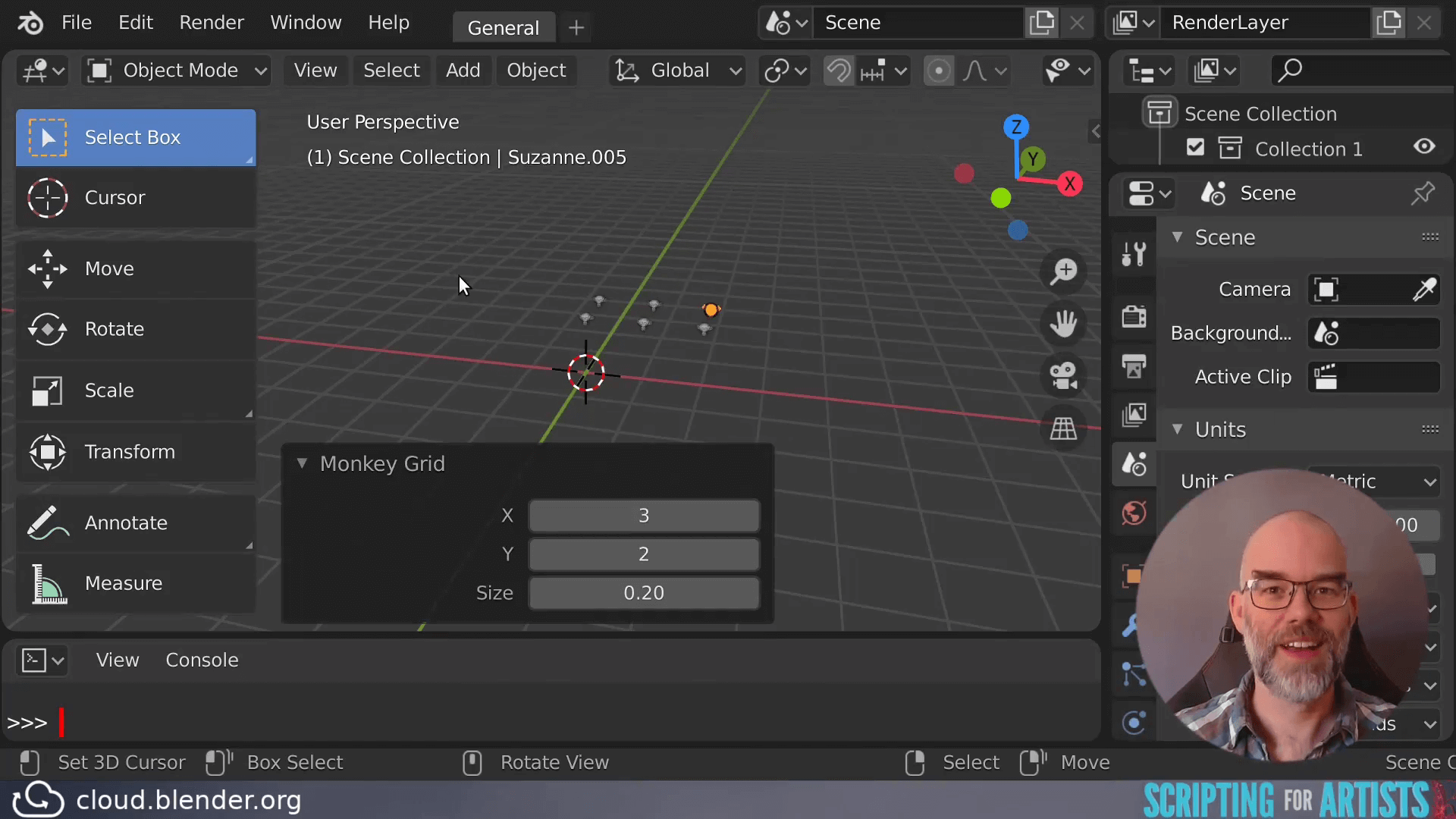Open 3D viewport editor type dropdown
The image size is (1456, 819).
click(x=42, y=71)
